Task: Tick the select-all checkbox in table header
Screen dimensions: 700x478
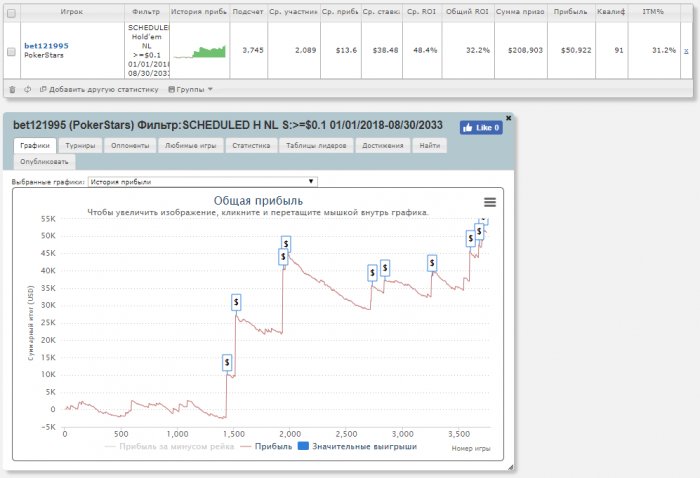Action: (x=12, y=13)
